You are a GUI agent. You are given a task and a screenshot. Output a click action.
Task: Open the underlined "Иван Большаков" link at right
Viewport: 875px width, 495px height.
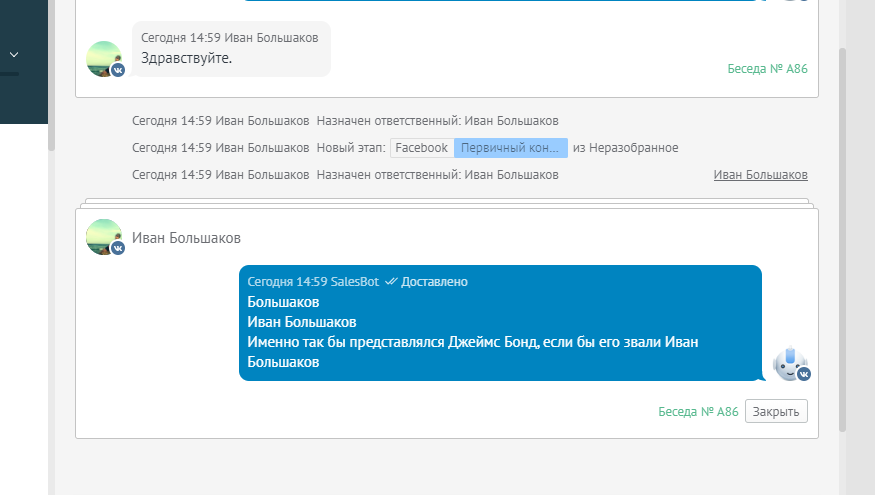(x=760, y=175)
